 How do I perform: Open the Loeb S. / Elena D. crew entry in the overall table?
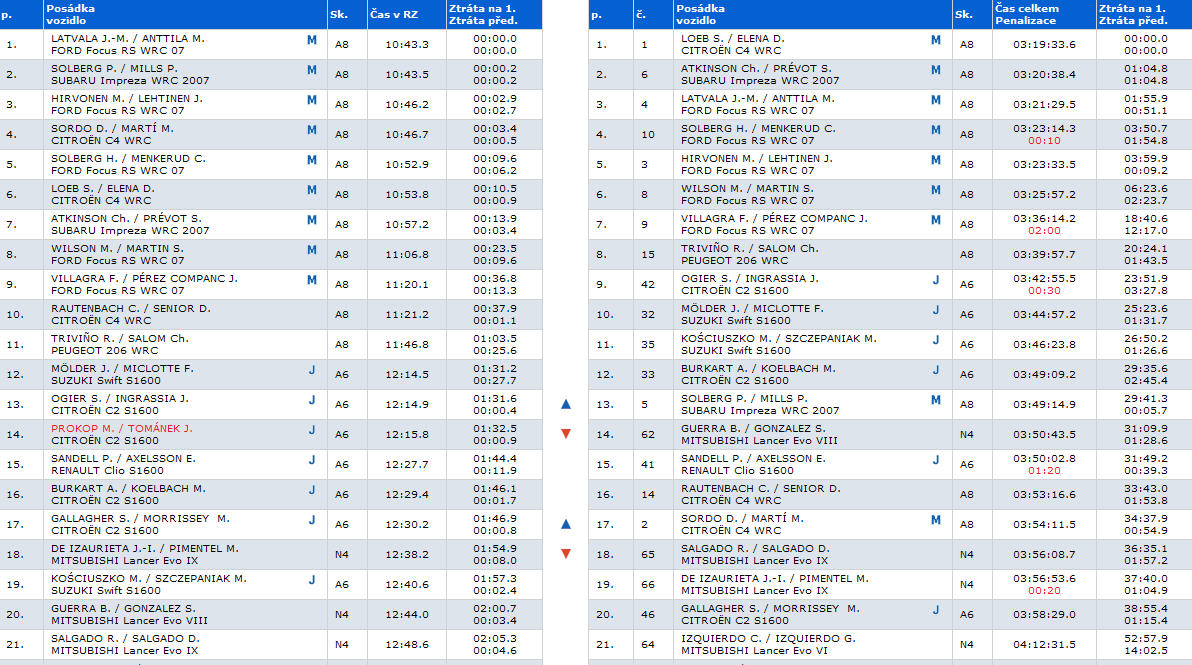(732, 38)
